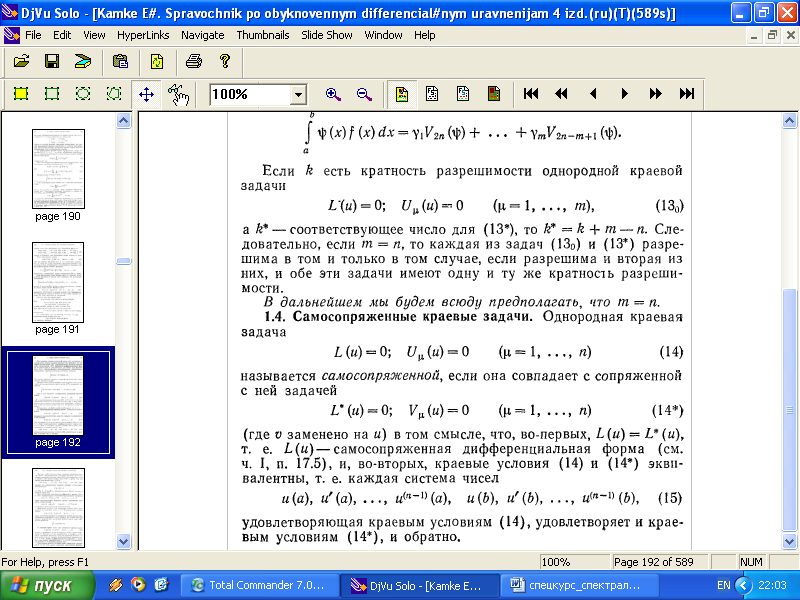This screenshot has width=800, height=600.
Task: Select the yellow filled rectangle selection tool
Action: (x=21, y=94)
